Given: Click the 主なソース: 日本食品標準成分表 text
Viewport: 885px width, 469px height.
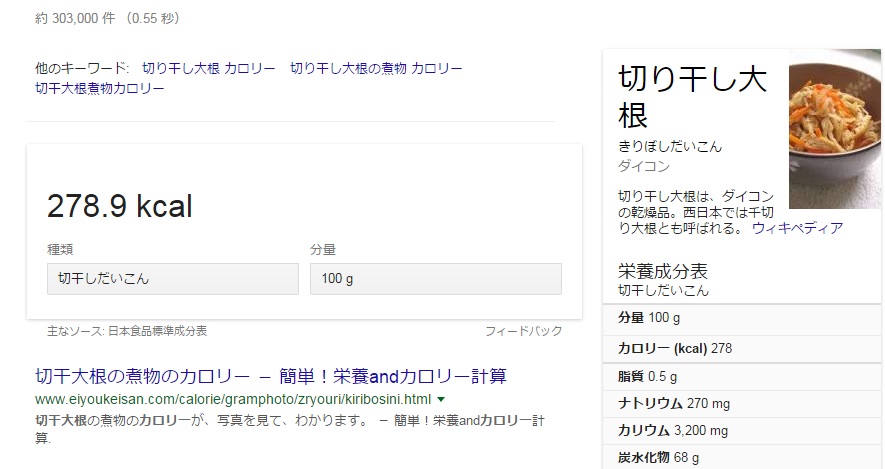Looking at the screenshot, I should pyautogui.click(x=127, y=331).
